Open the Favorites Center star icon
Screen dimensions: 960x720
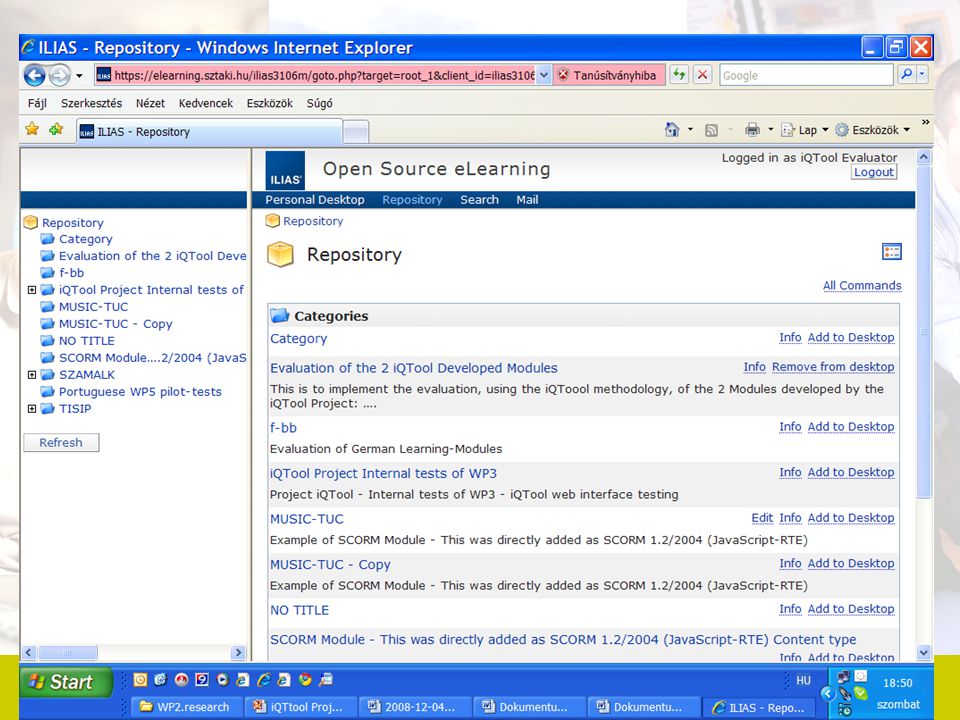[x=32, y=129]
